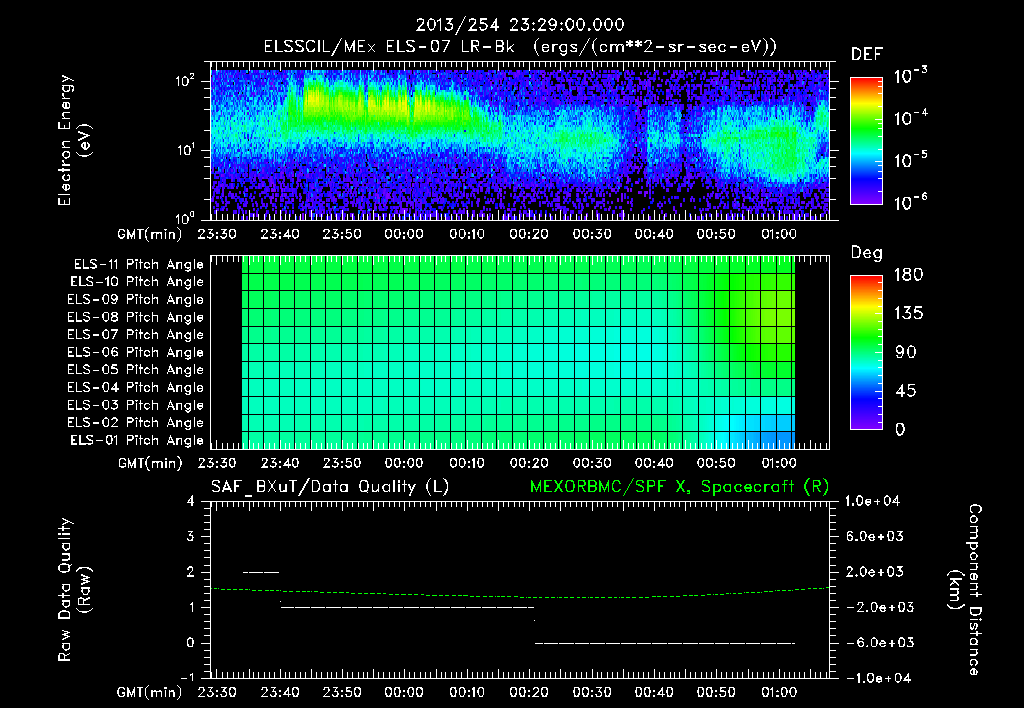Click the 10⁰ energy tick label
The image size is (1024, 708).
click(x=185, y=217)
